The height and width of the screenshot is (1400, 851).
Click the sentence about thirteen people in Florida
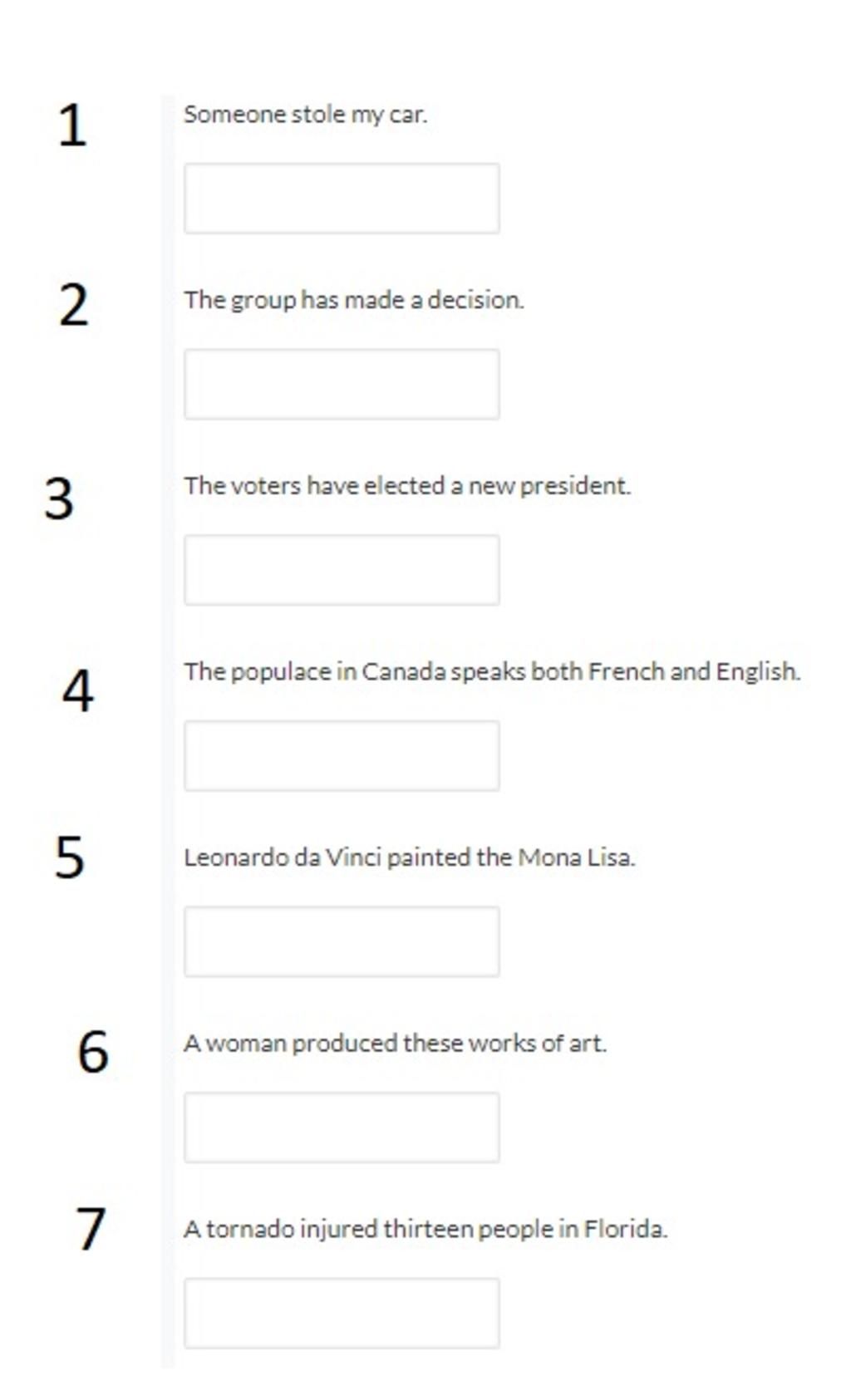point(425,1229)
